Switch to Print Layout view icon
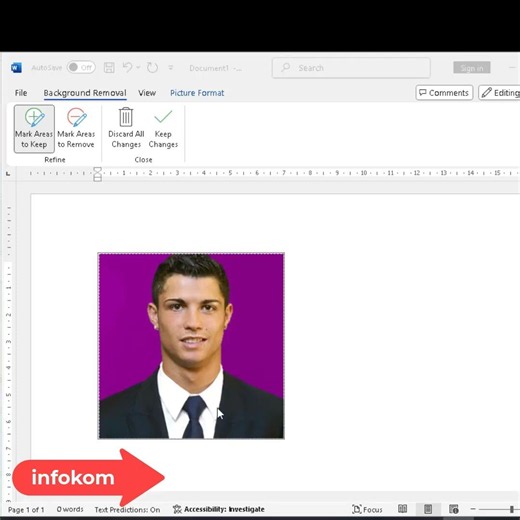Image resolution: width=520 pixels, height=520 pixels. 428,509
